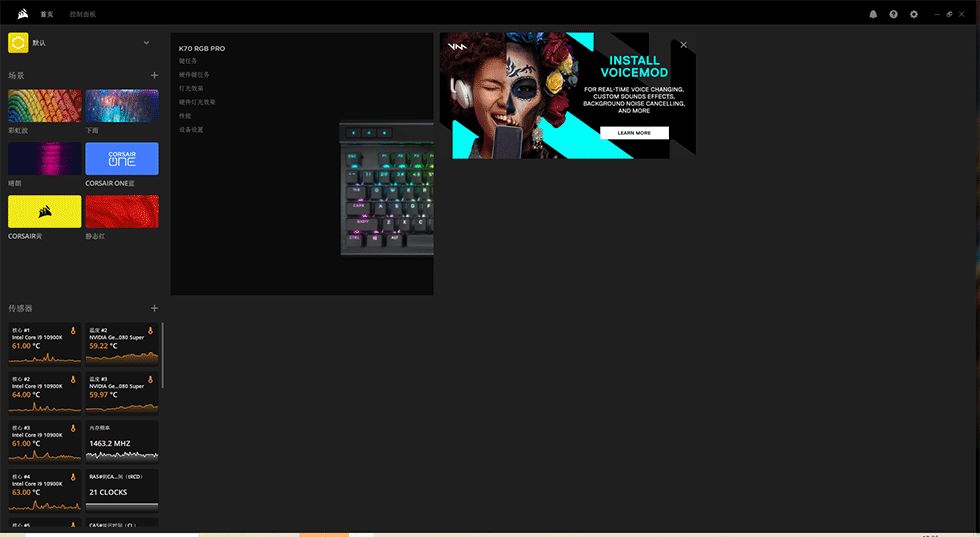The height and width of the screenshot is (537, 980).
Task: Apply the 静态红 static red scene
Action: coord(122,211)
